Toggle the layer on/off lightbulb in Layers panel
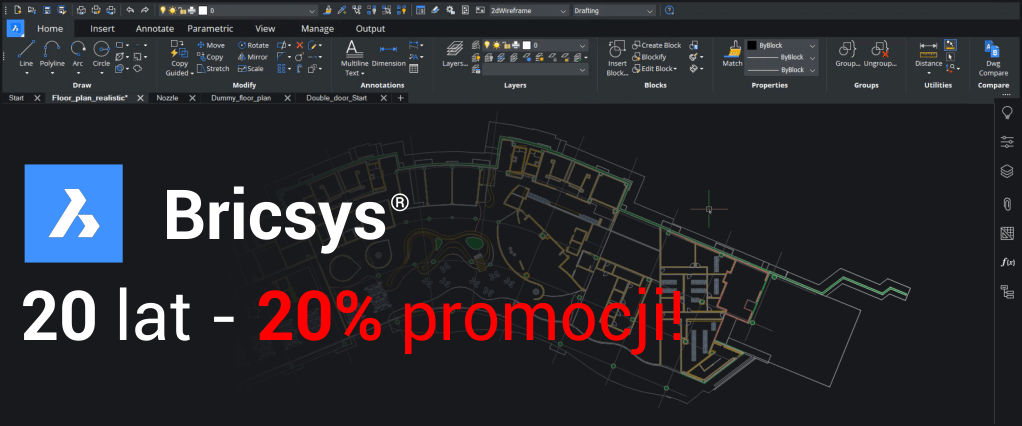 pos(487,45)
